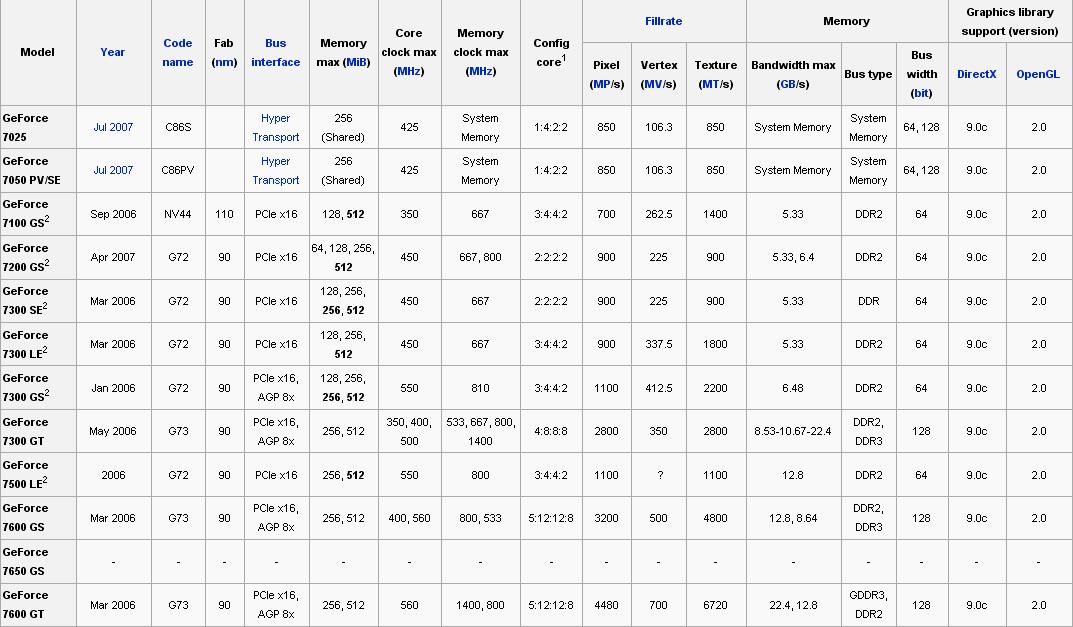The height and width of the screenshot is (627, 1073).
Task: Click the Bus type column header
Action: tap(868, 74)
